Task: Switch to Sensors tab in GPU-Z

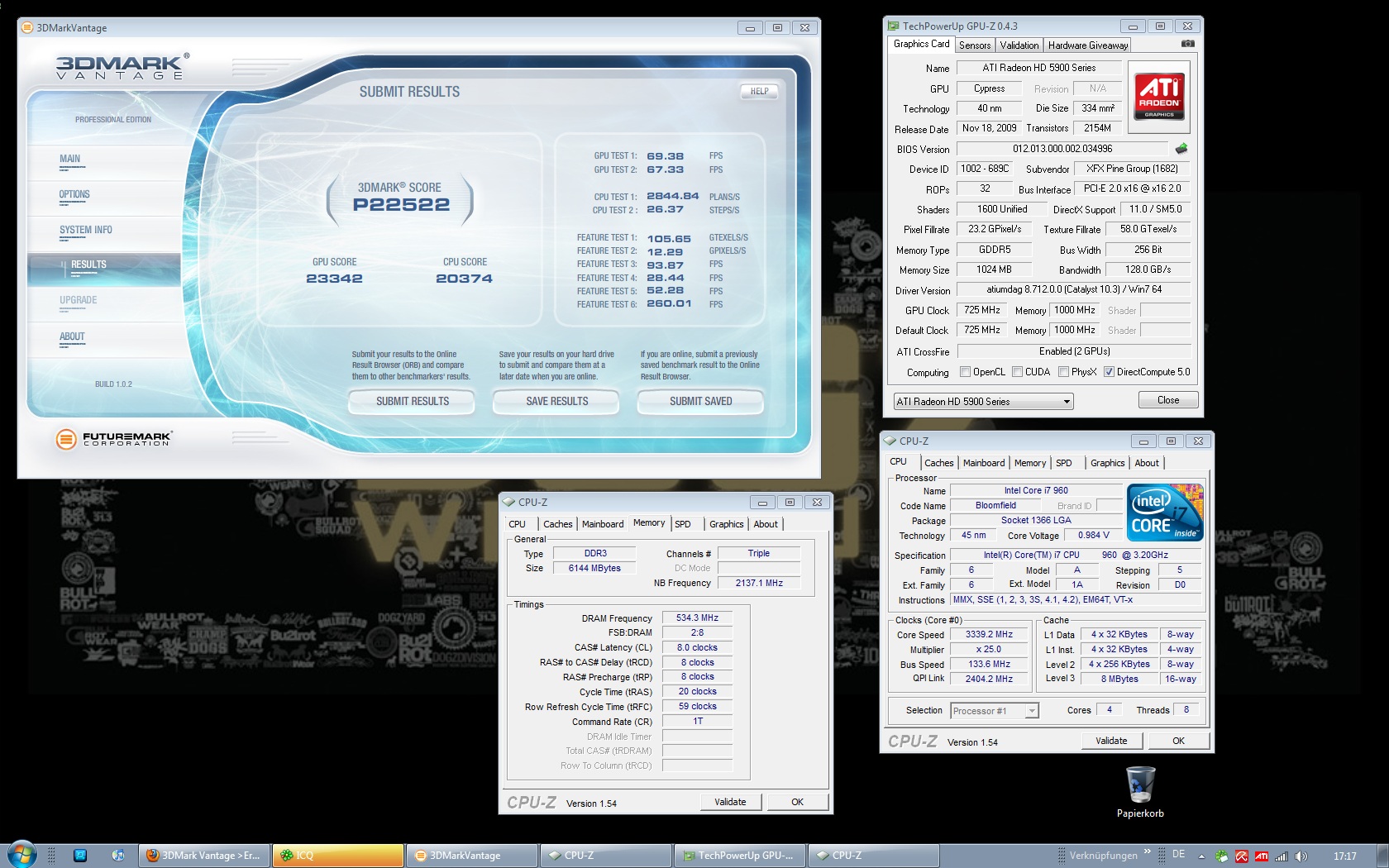Action: [x=975, y=45]
